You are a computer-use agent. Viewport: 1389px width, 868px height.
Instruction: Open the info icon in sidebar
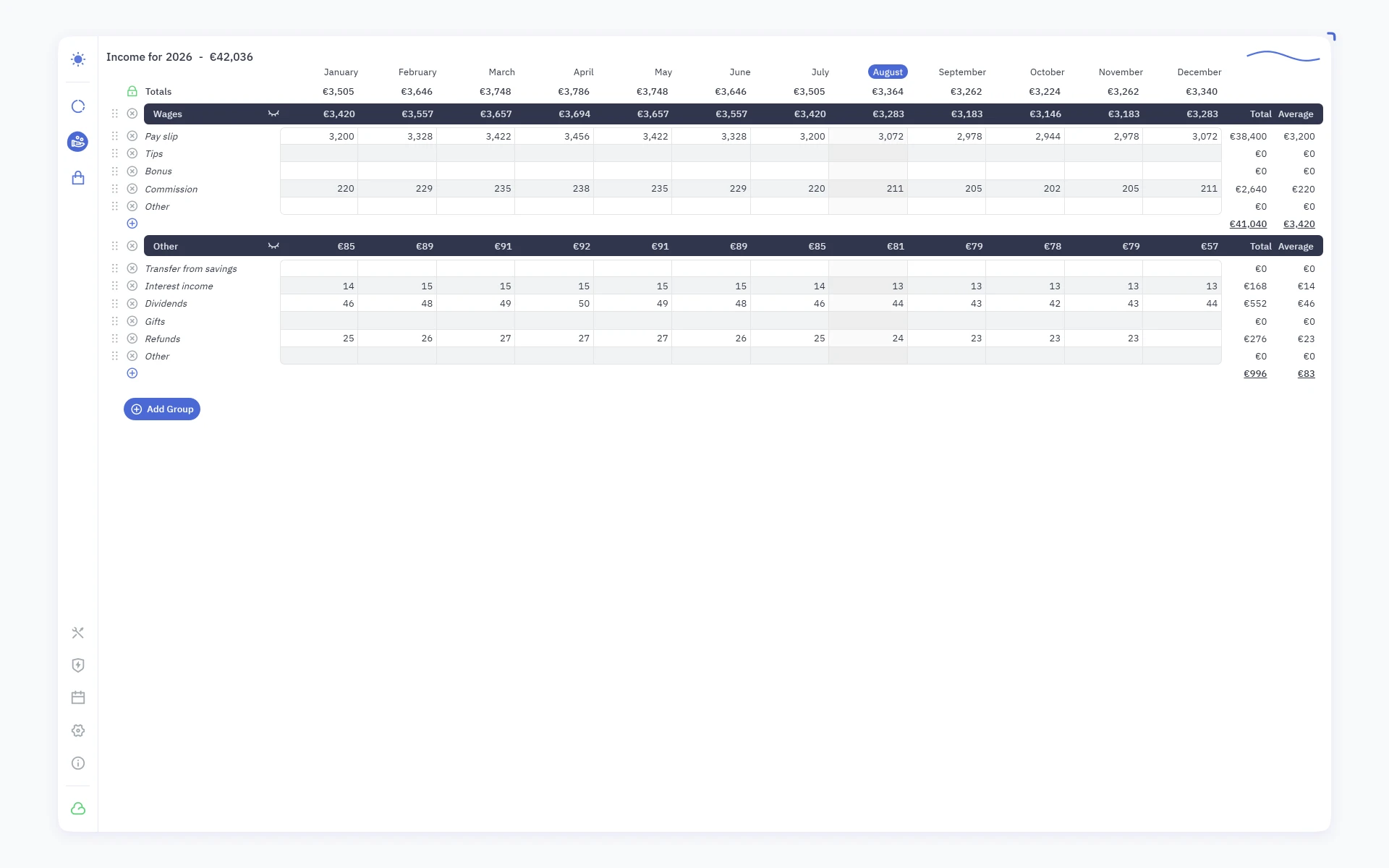(78, 763)
